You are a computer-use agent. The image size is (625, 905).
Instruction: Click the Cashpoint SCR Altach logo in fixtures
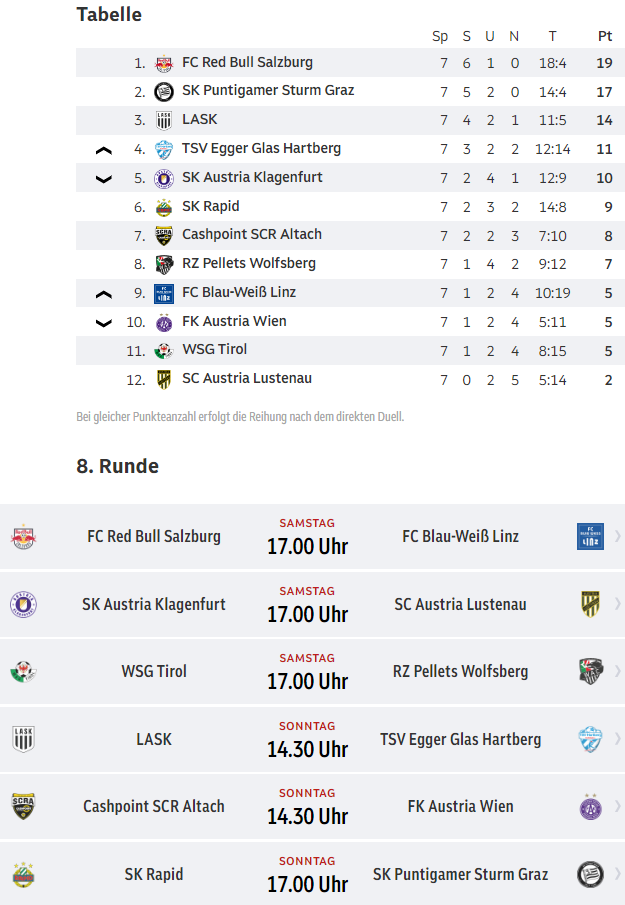[x=23, y=806]
